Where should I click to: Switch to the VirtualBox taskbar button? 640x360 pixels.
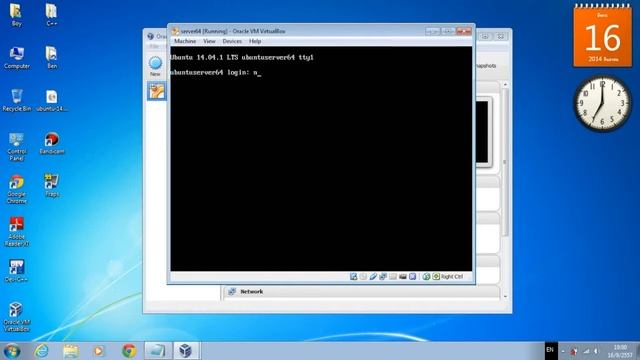[x=186, y=351]
